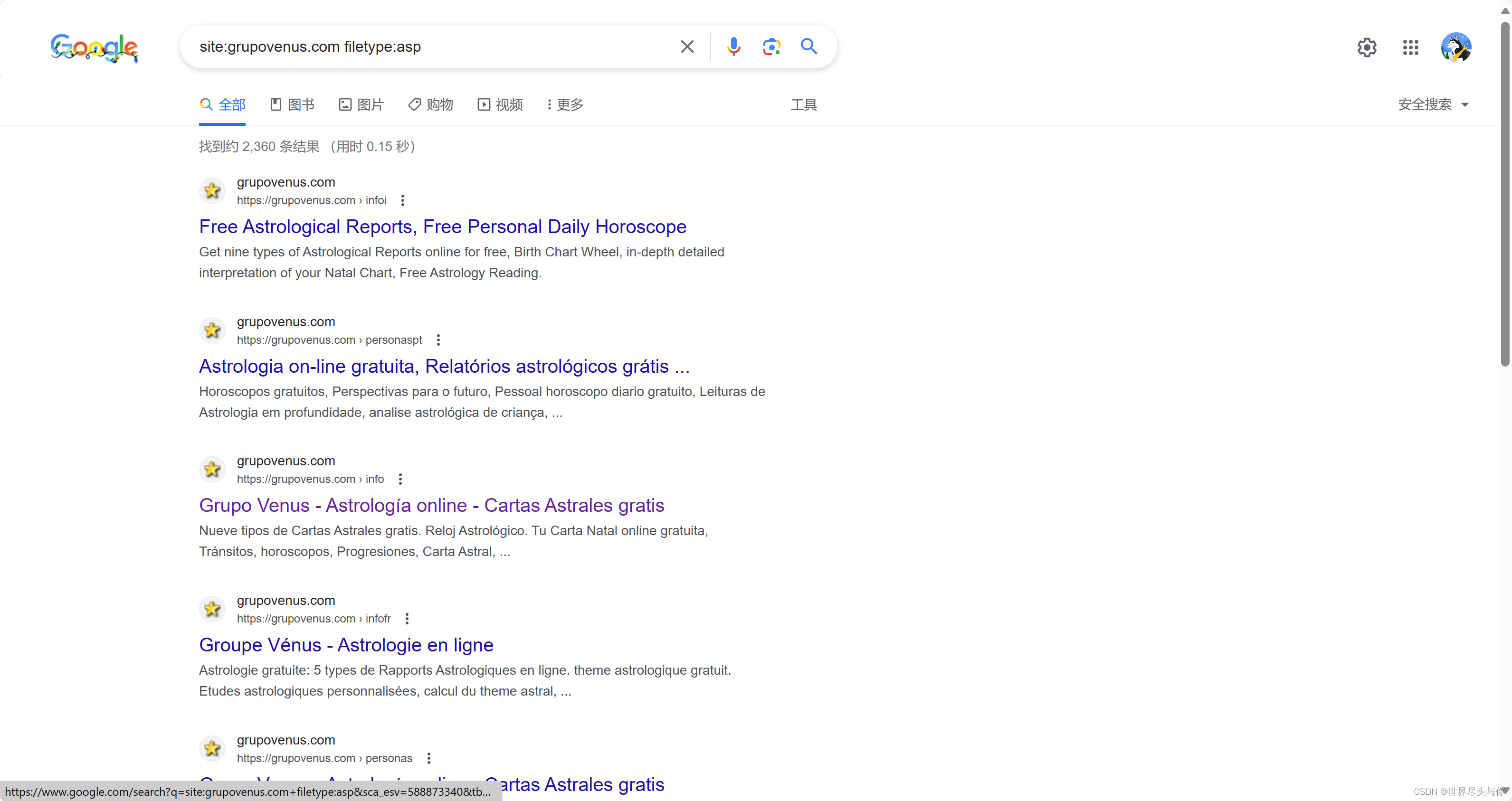Screen dimensions: 1512x801
Task: Open the three-dot menu on the first result
Action: pos(403,200)
